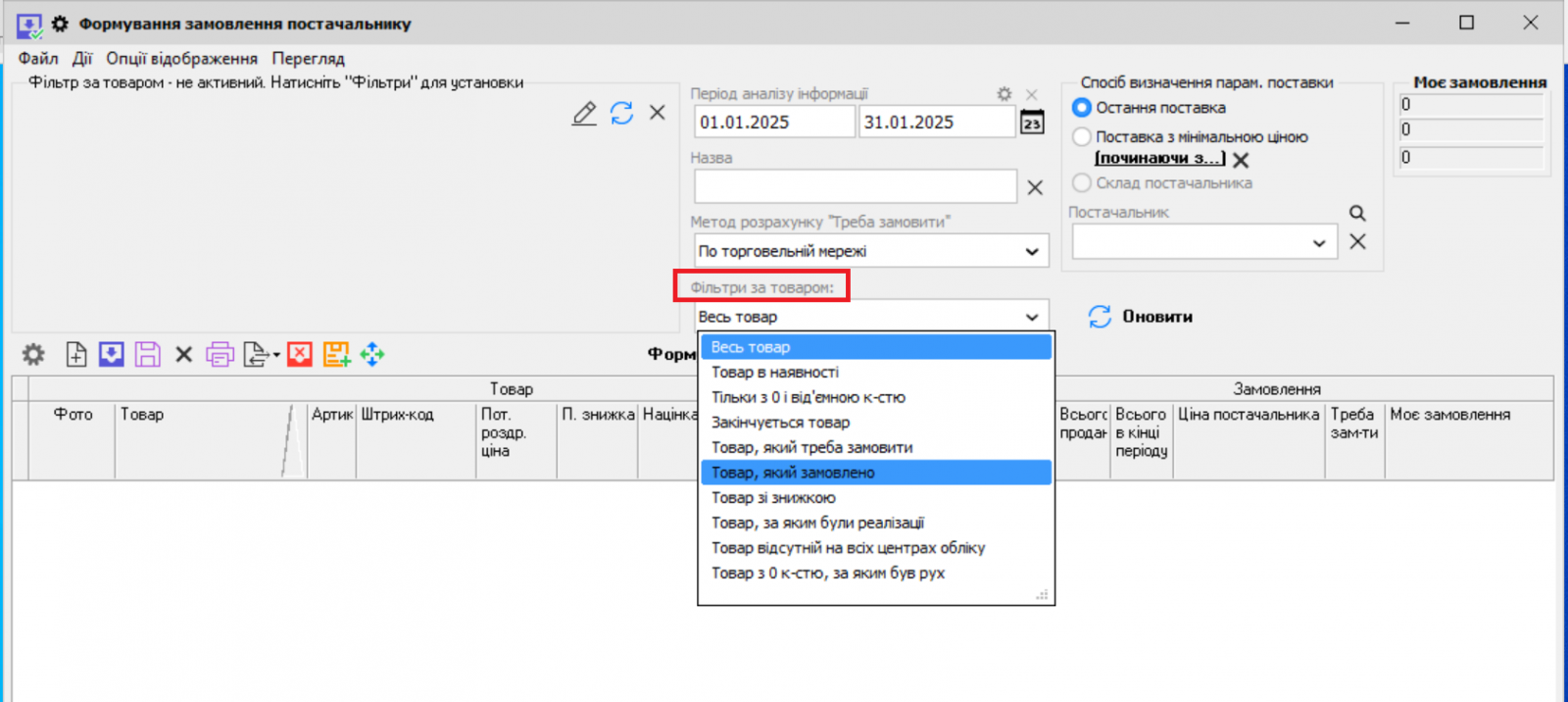
Task: Click the magnifier icon to search supplier
Action: (1357, 213)
